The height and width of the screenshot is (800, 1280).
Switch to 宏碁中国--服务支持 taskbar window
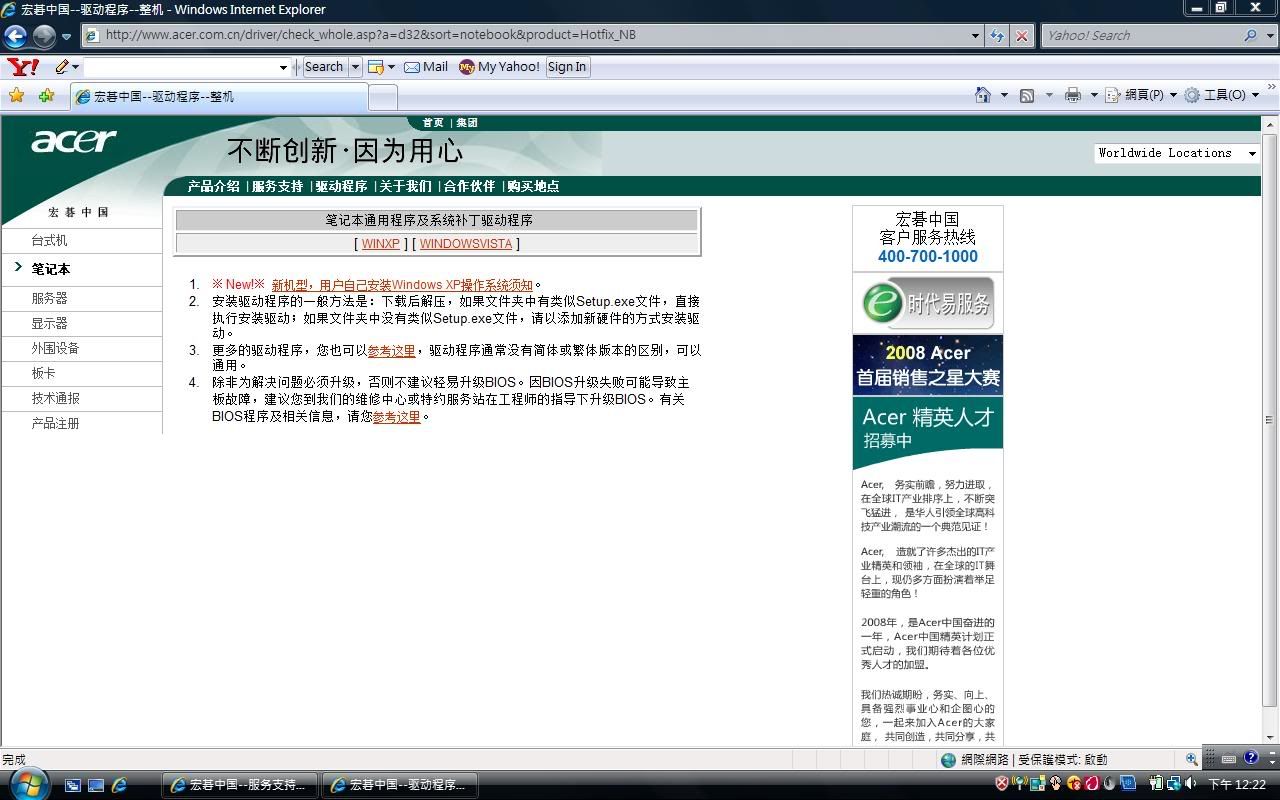pyautogui.click(x=240, y=785)
